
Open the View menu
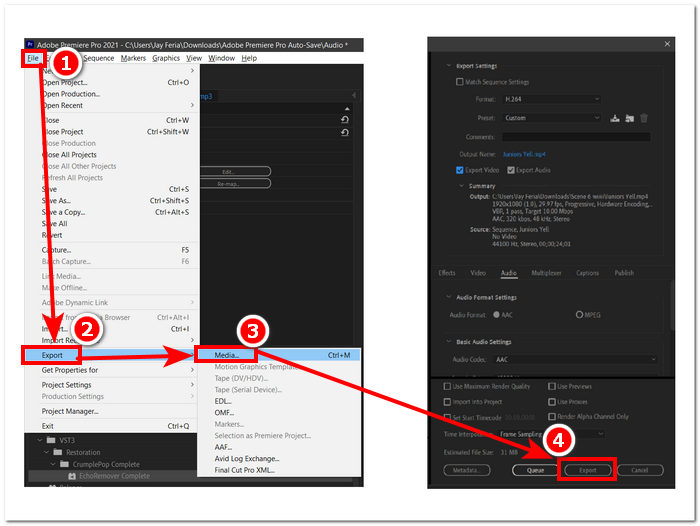click(x=194, y=58)
